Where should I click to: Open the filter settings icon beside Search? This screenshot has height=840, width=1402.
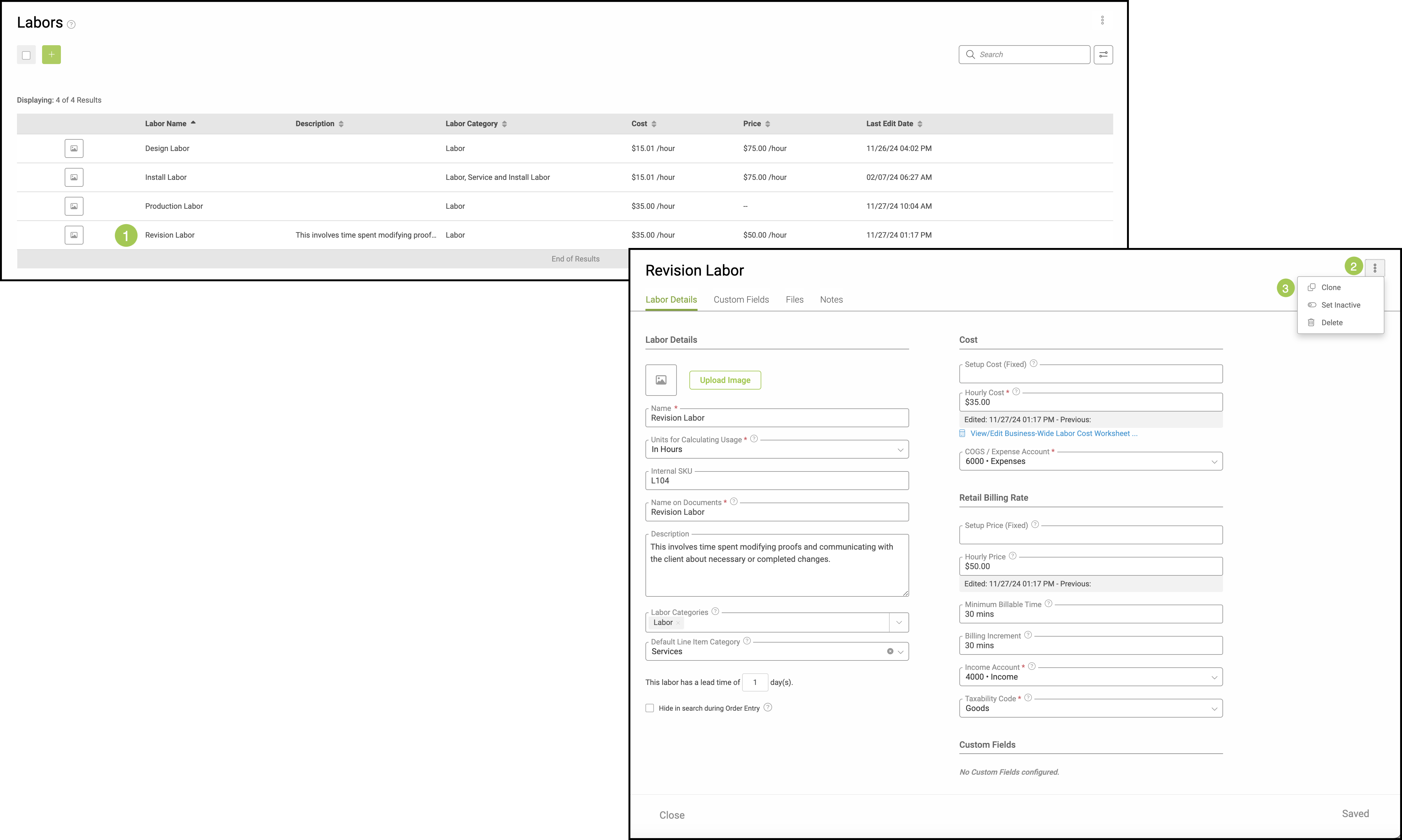coord(1103,54)
